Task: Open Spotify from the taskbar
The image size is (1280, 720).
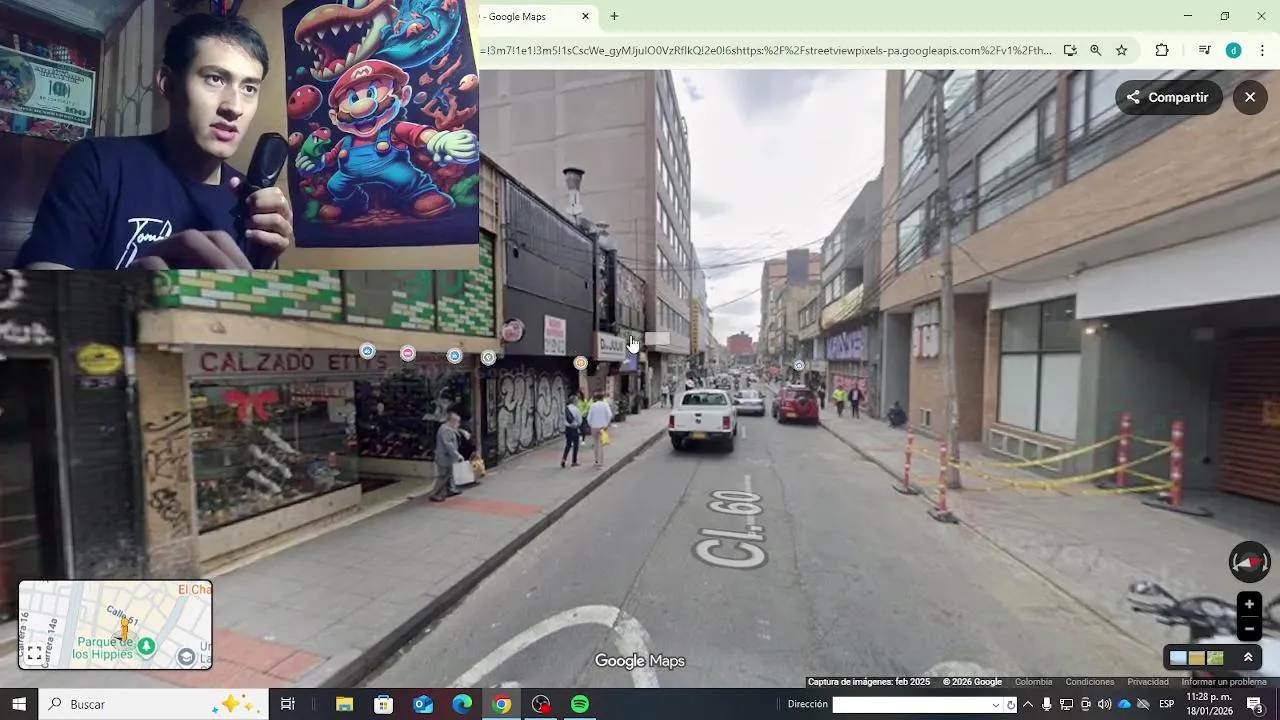Action: point(580,704)
